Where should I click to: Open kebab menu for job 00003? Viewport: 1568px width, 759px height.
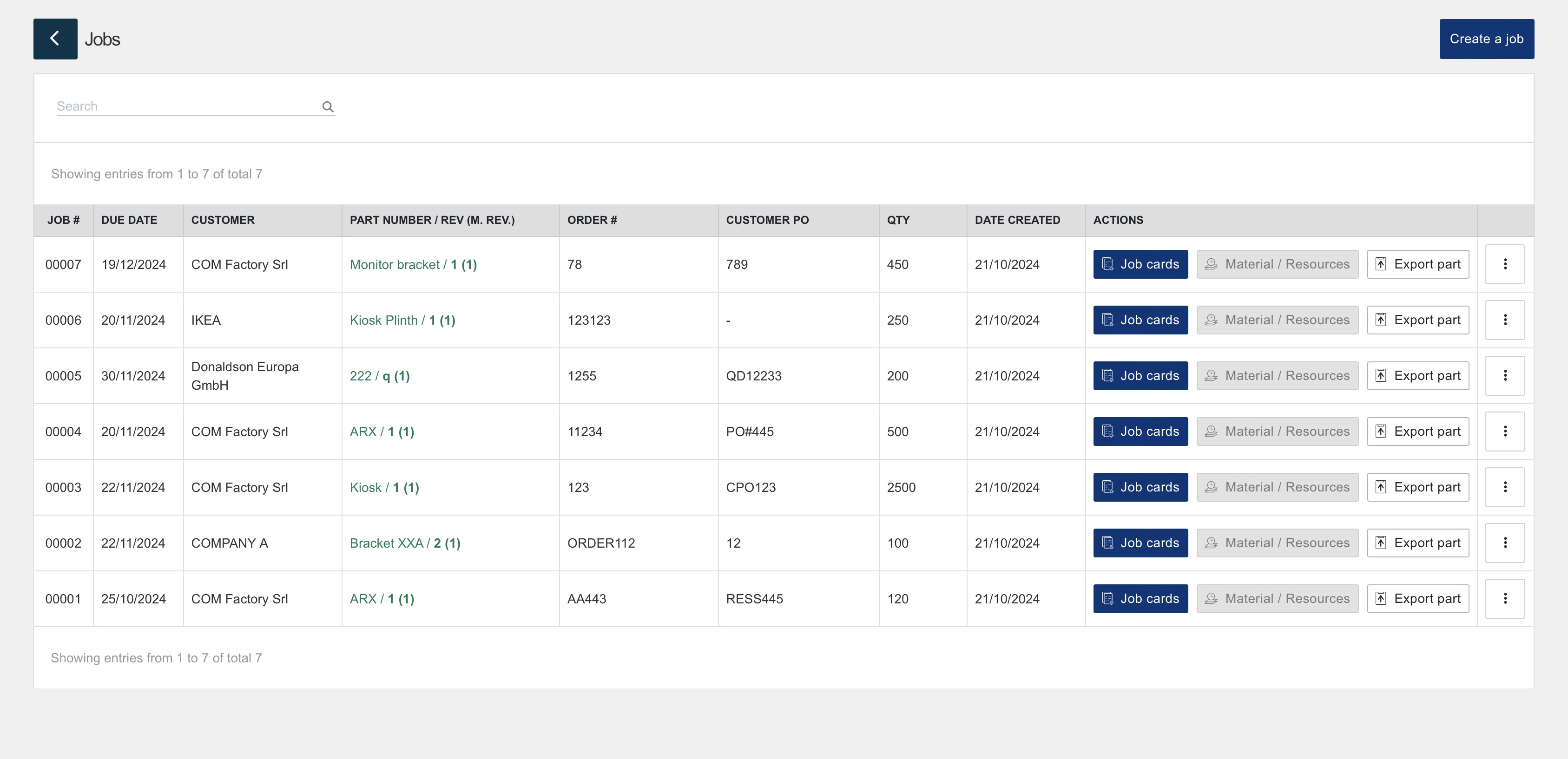1505,487
